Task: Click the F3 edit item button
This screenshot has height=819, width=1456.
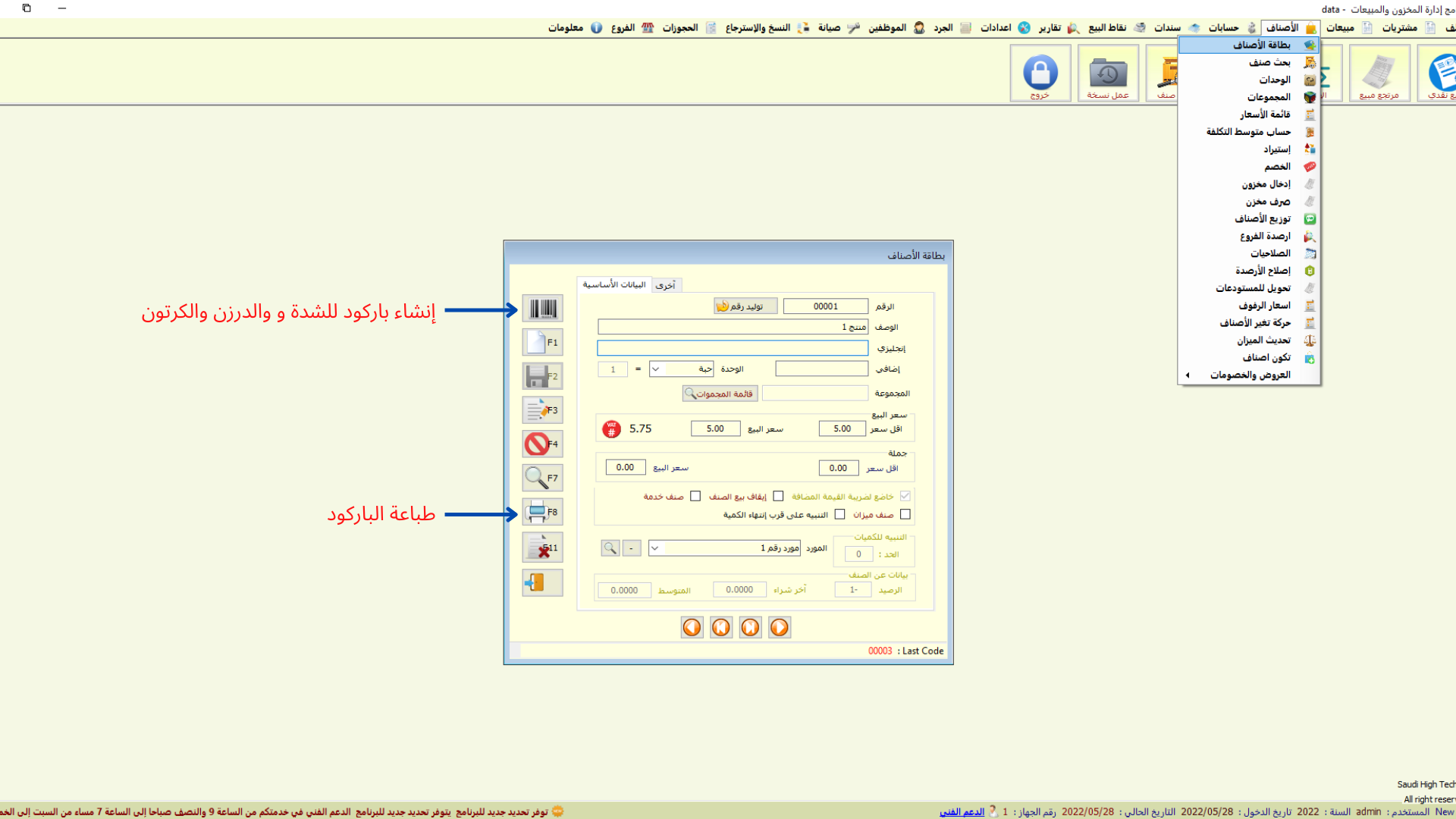Action: click(542, 410)
